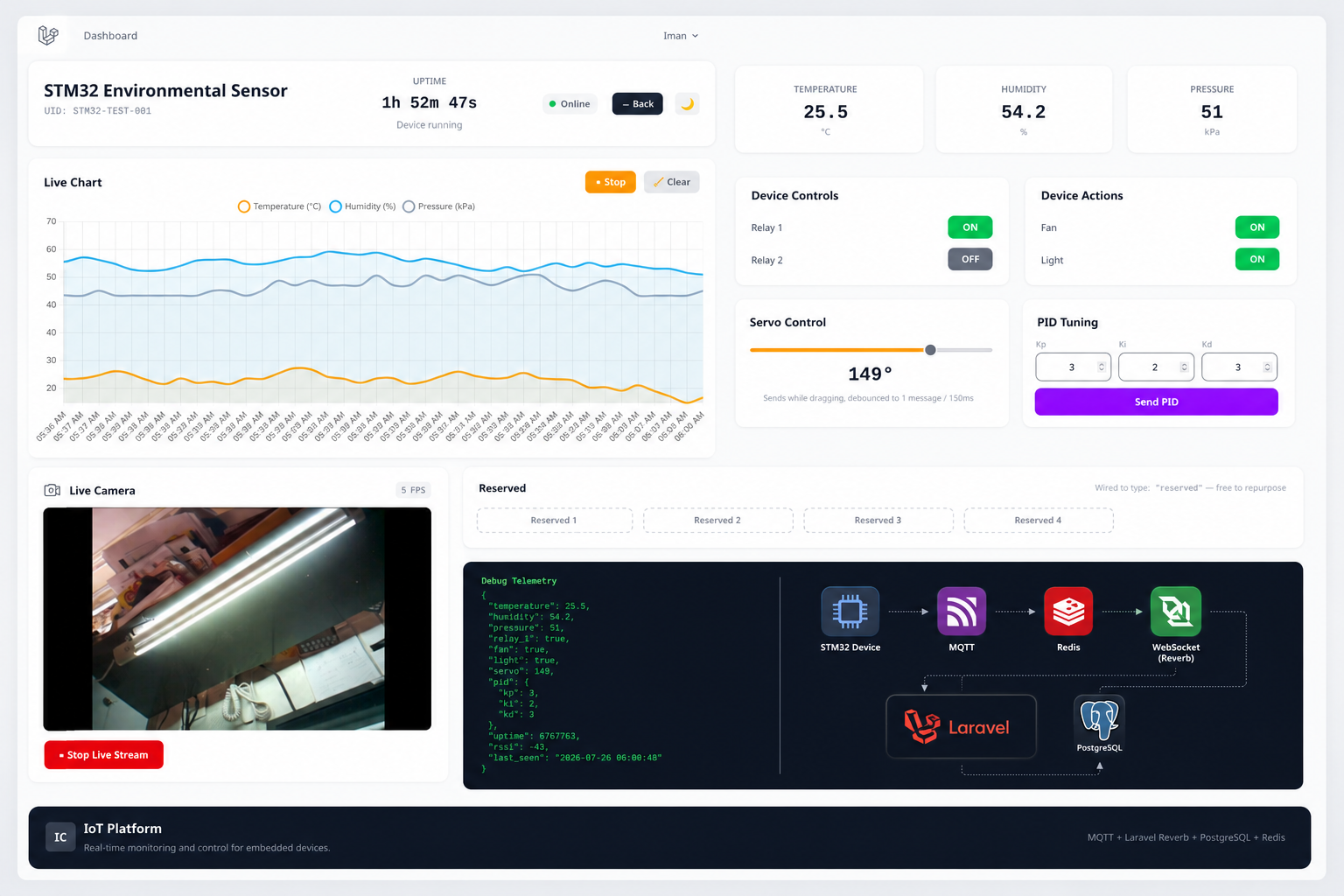
Task: Click the Reserved 4 button
Action: [1038, 521]
